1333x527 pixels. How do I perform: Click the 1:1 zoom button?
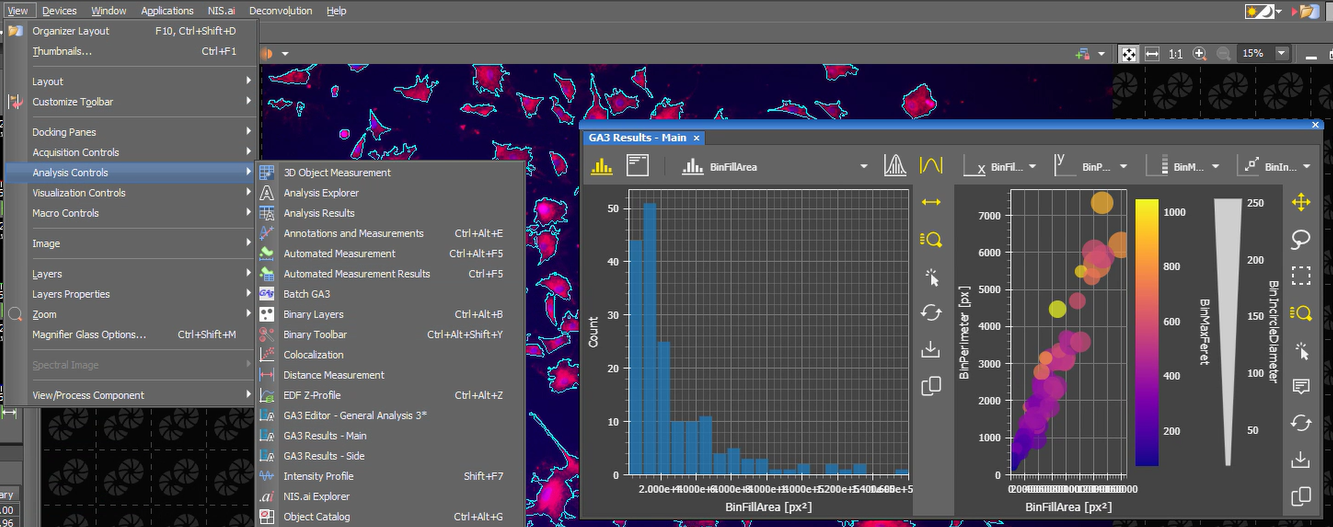coord(1175,54)
